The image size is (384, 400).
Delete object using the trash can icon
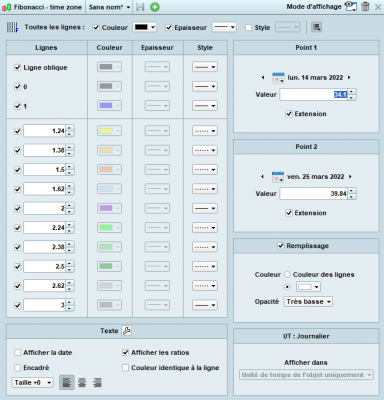click(366, 6)
